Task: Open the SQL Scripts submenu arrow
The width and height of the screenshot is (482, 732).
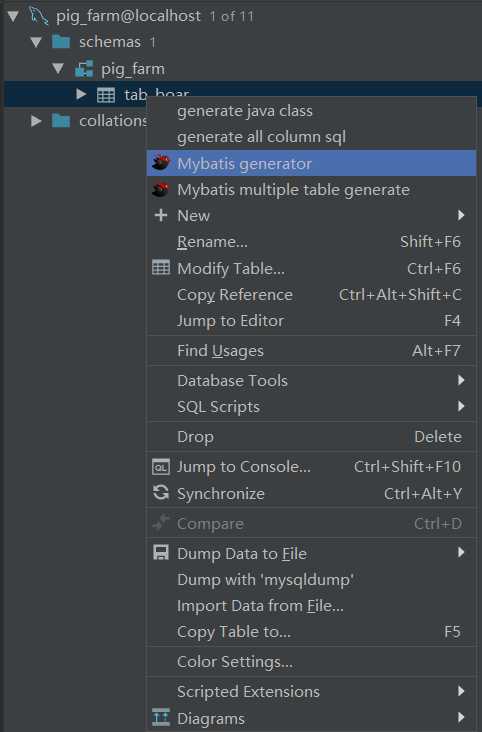Action: pyautogui.click(x=461, y=406)
